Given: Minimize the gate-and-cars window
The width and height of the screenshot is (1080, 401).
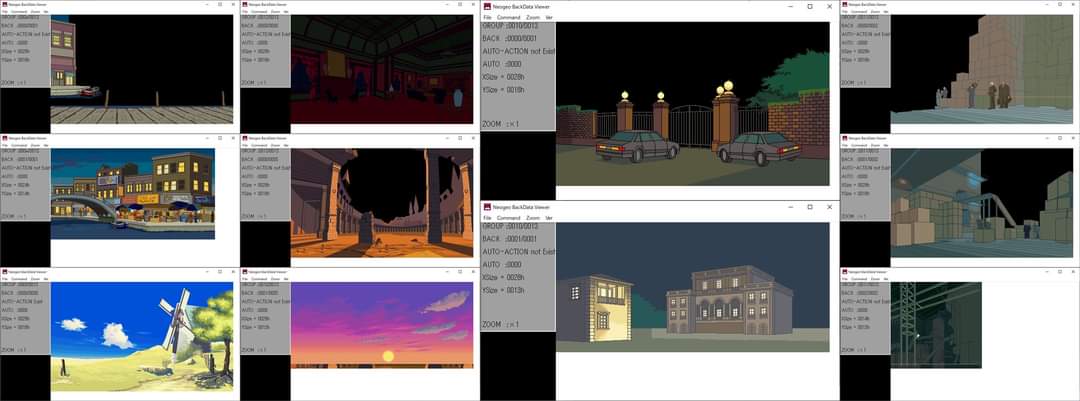Looking at the screenshot, I should coord(790,6).
